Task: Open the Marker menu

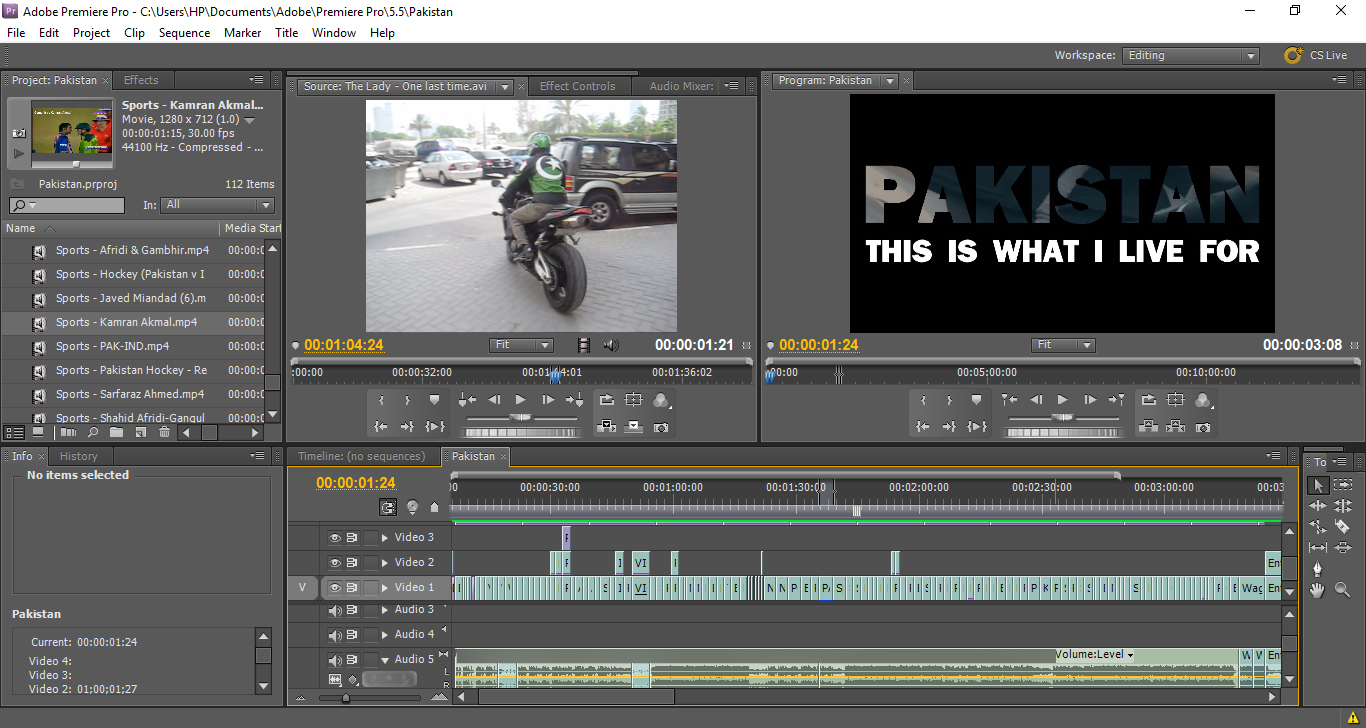Action: click(242, 33)
